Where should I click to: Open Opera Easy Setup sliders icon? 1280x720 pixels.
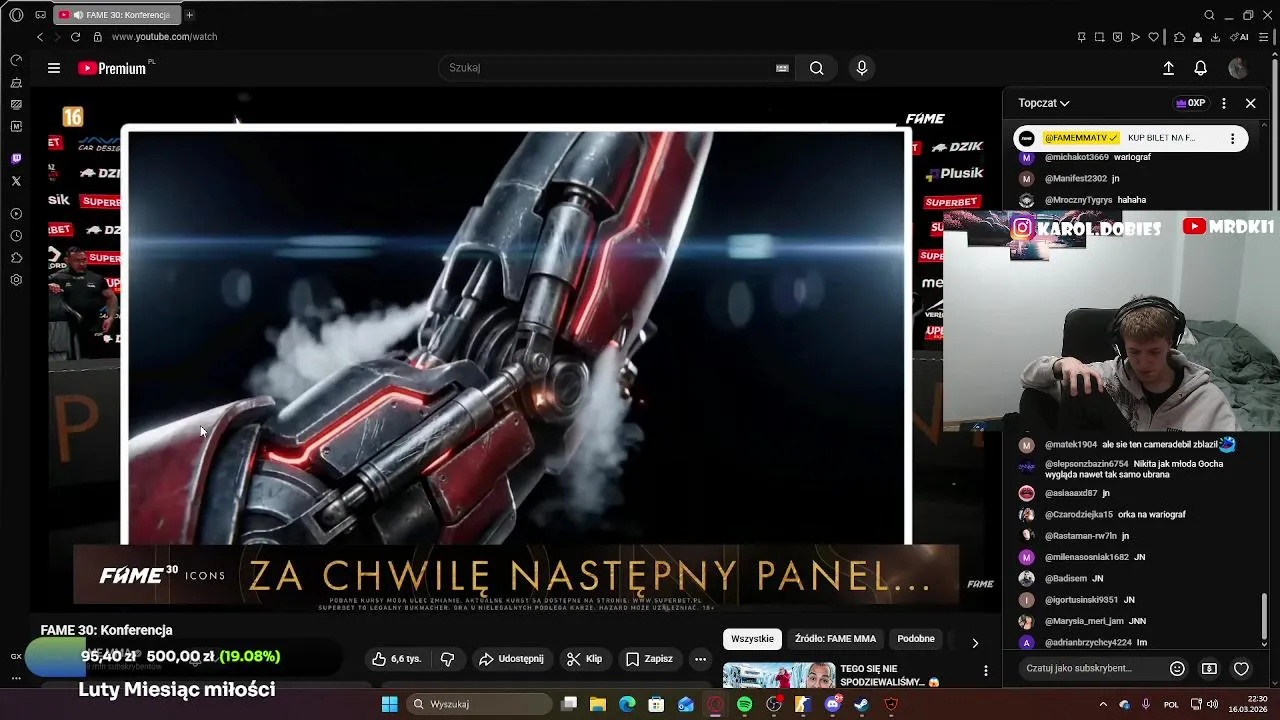(1262, 37)
